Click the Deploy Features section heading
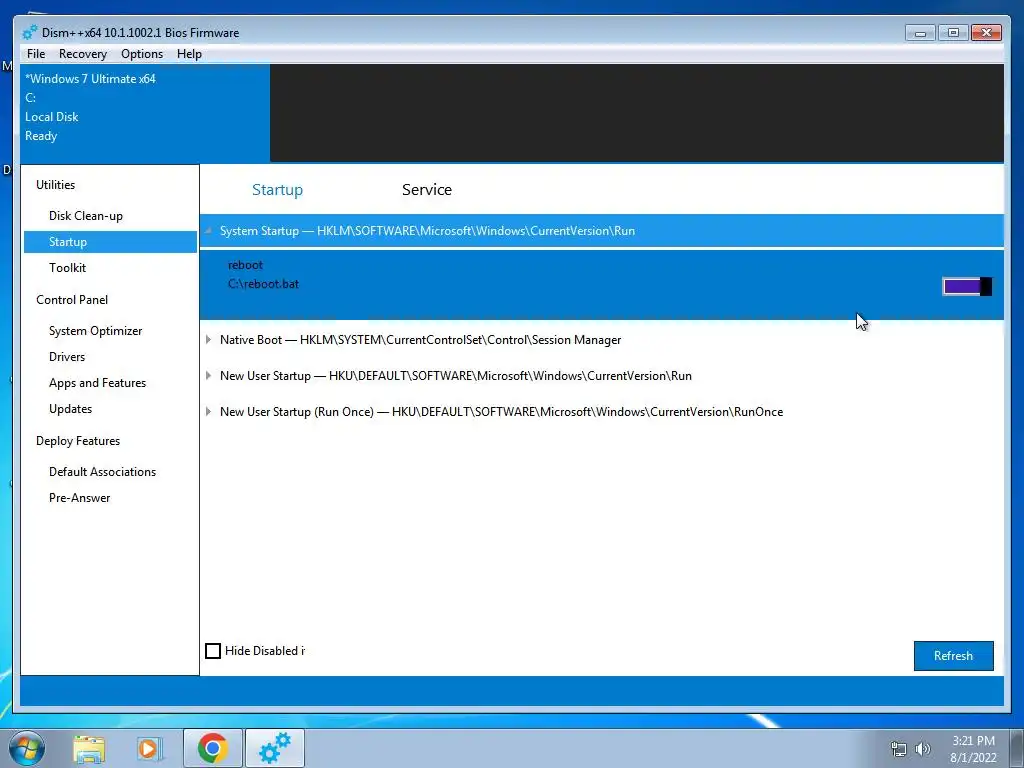The width and height of the screenshot is (1024, 768). point(78,441)
